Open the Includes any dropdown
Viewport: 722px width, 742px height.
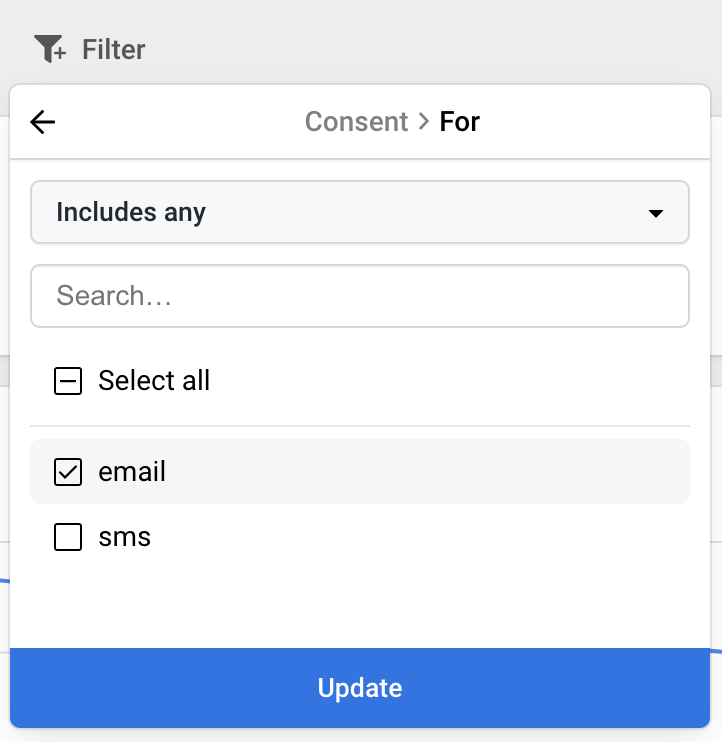click(x=360, y=212)
